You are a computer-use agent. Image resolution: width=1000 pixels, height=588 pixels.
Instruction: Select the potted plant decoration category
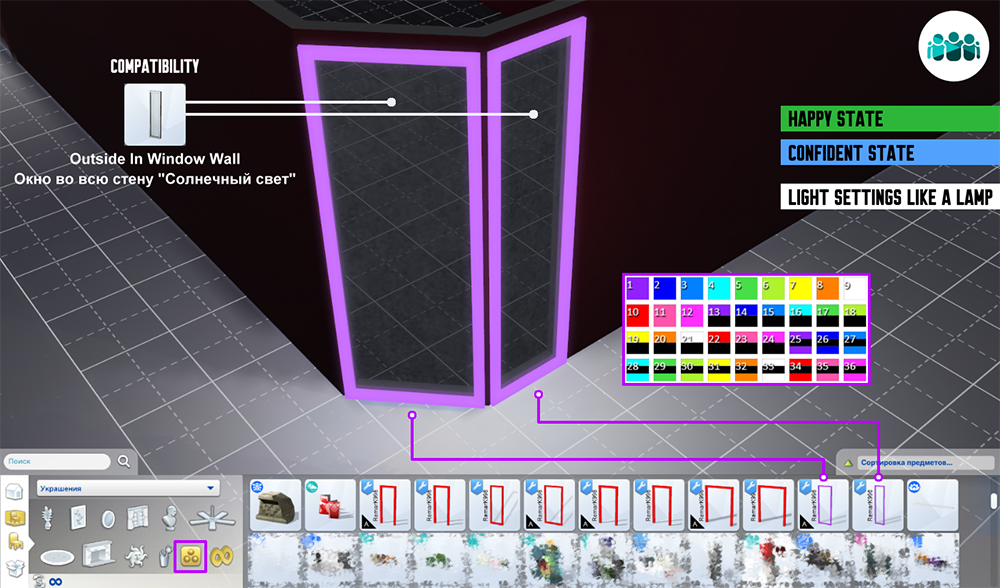click(47, 517)
